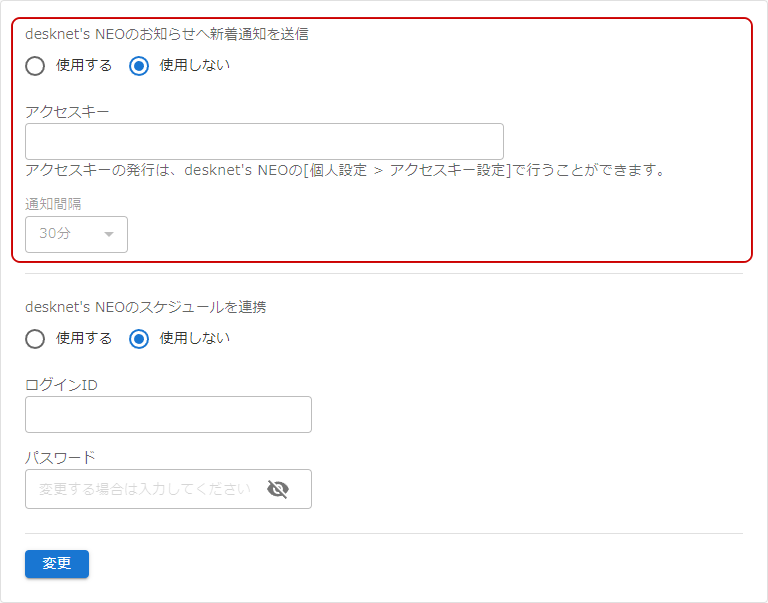768x603 pixels.
Task: Focus the ログインID input field
Action: coord(168,414)
